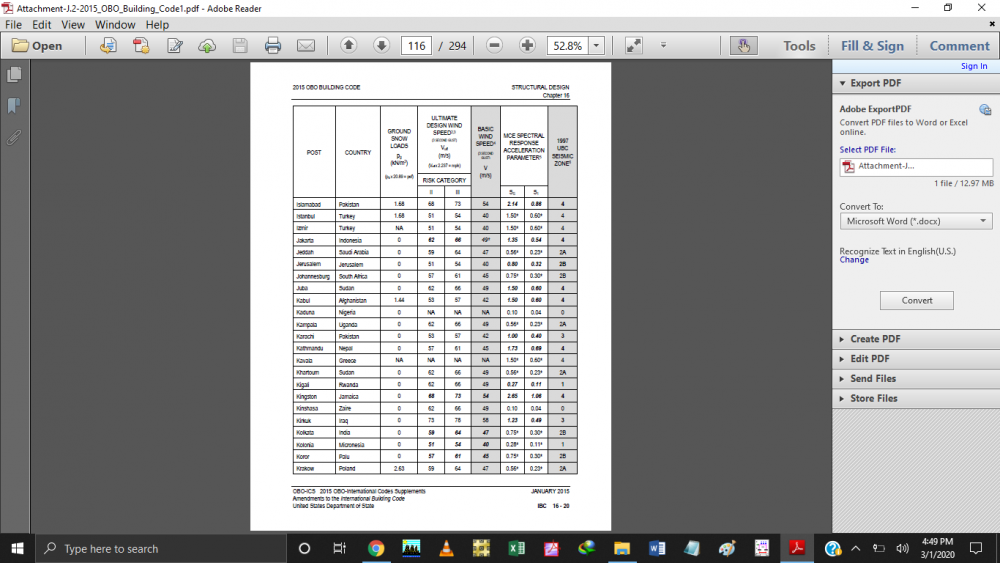Click 'Krakow' row in the table
Image resolution: width=1000 pixels, height=563 pixels.
tap(435, 469)
